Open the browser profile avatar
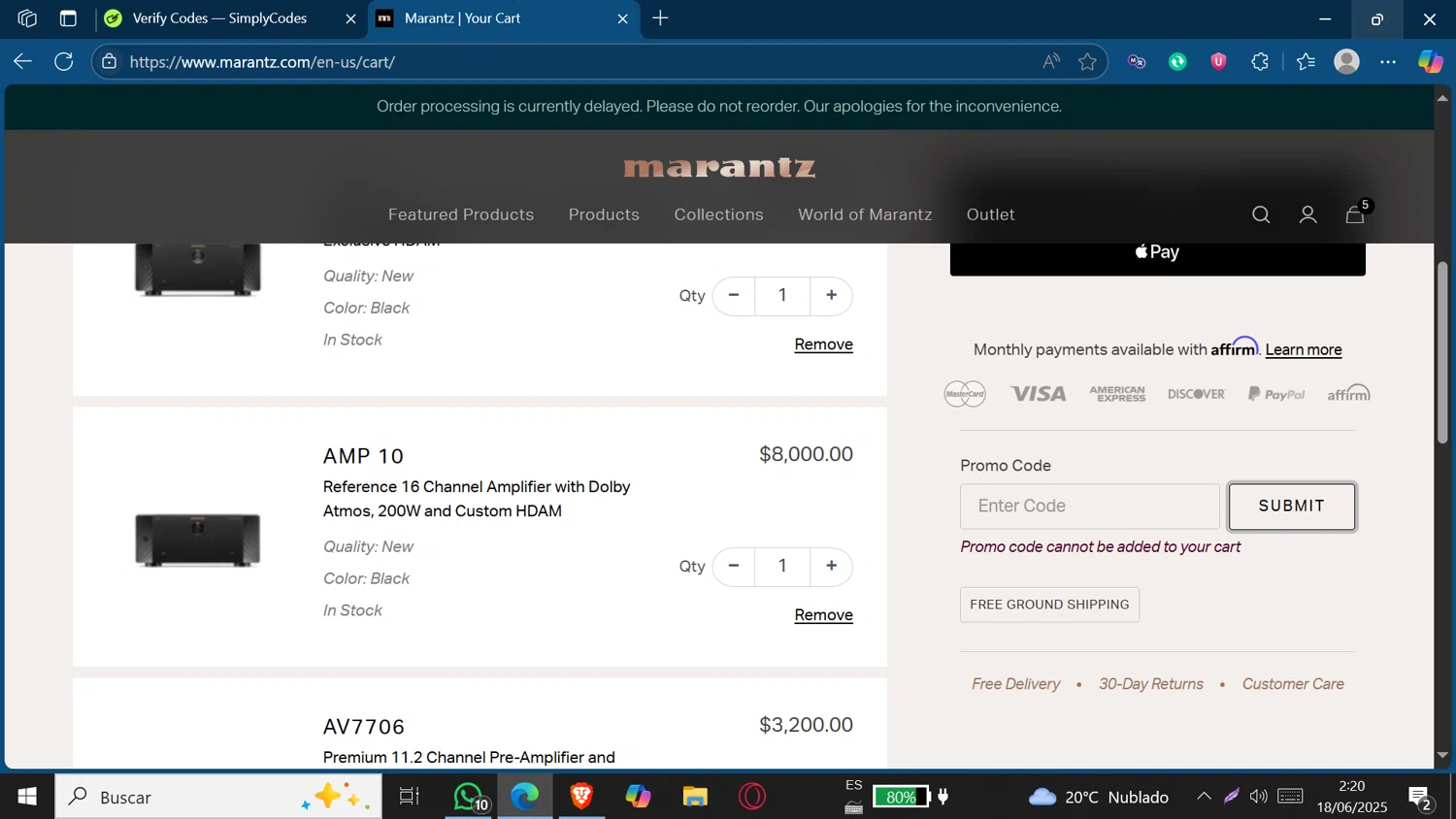This screenshot has height=819, width=1456. pyautogui.click(x=1347, y=61)
